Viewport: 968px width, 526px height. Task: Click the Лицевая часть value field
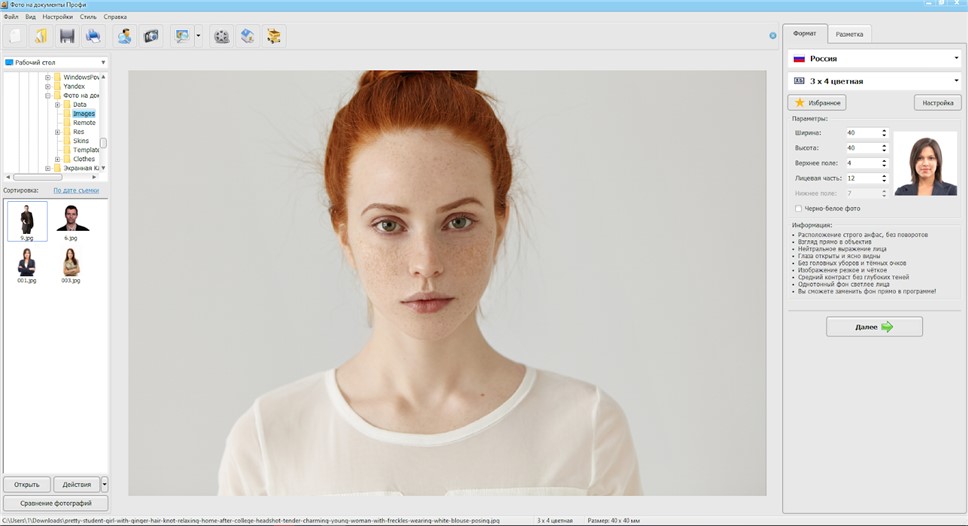click(862, 178)
